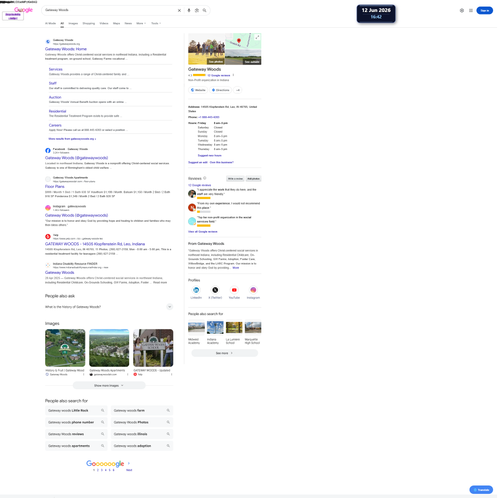This screenshot has width=500, height=498.
Task: Open the share/more chip beside Directions
Action: coord(238,90)
